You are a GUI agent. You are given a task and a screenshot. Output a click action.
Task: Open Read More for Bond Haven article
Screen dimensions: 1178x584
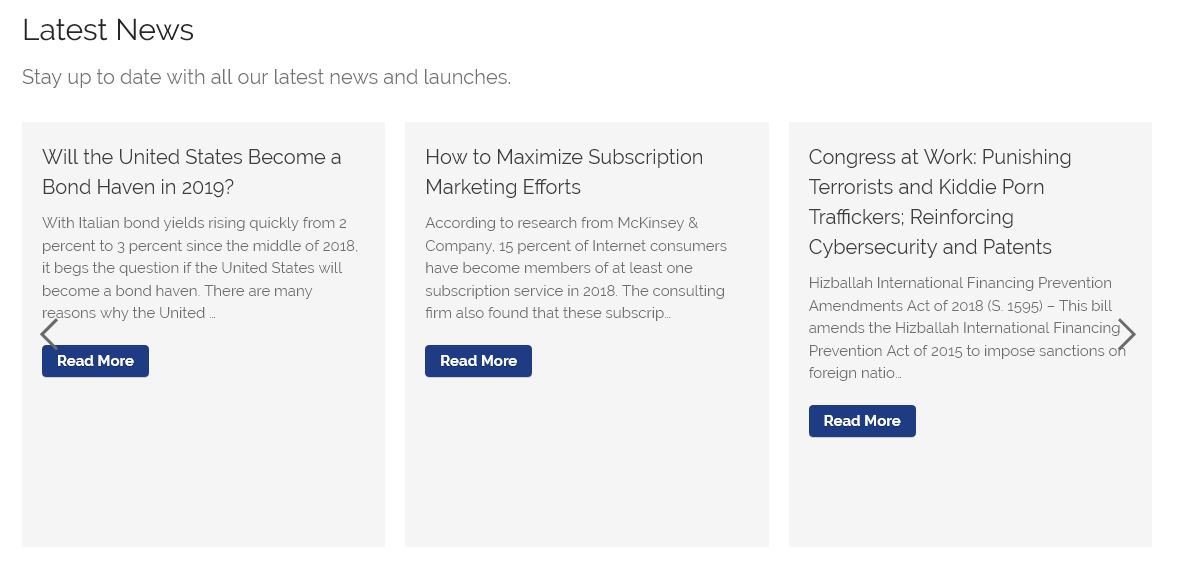tap(95, 361)
